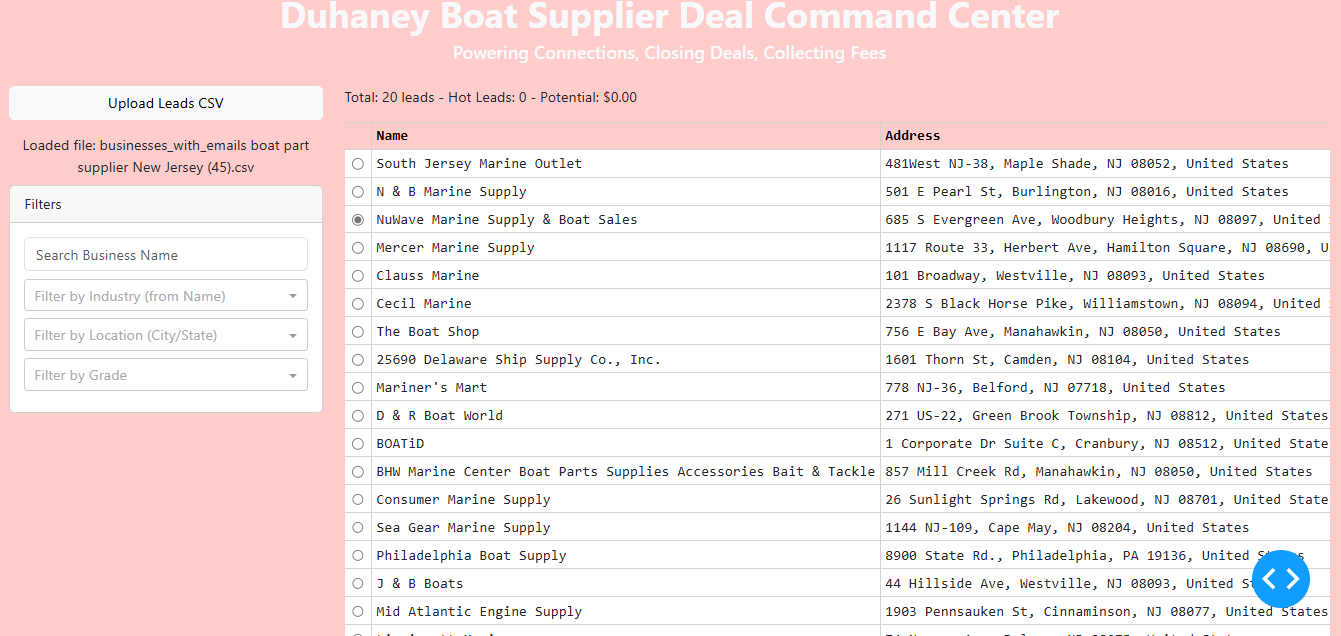Select radio for NuWave Marine Supply & Boat Sales

358,220
